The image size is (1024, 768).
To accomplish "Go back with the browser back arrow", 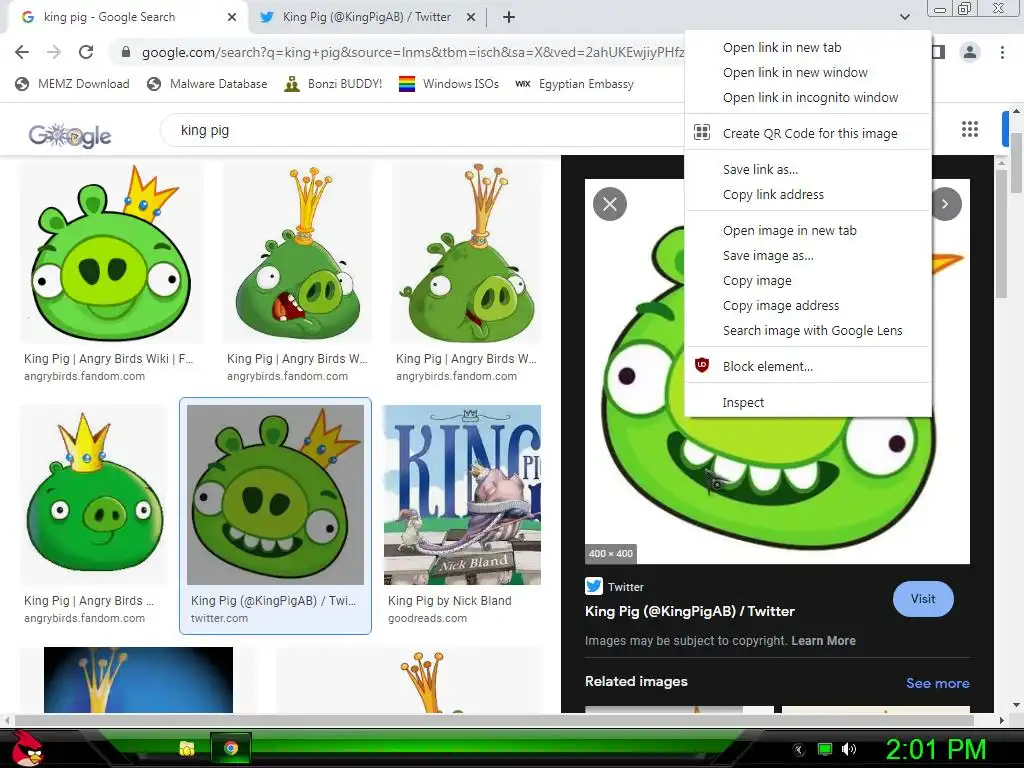I will (x=22, y=52).
